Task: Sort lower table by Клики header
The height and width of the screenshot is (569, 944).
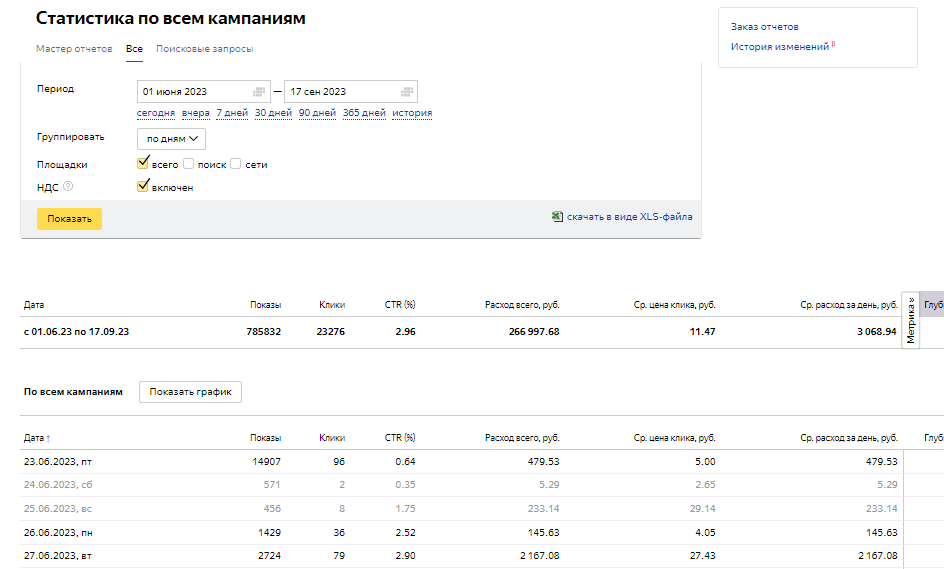Action: pyautogui.click(x=332, y=438)
